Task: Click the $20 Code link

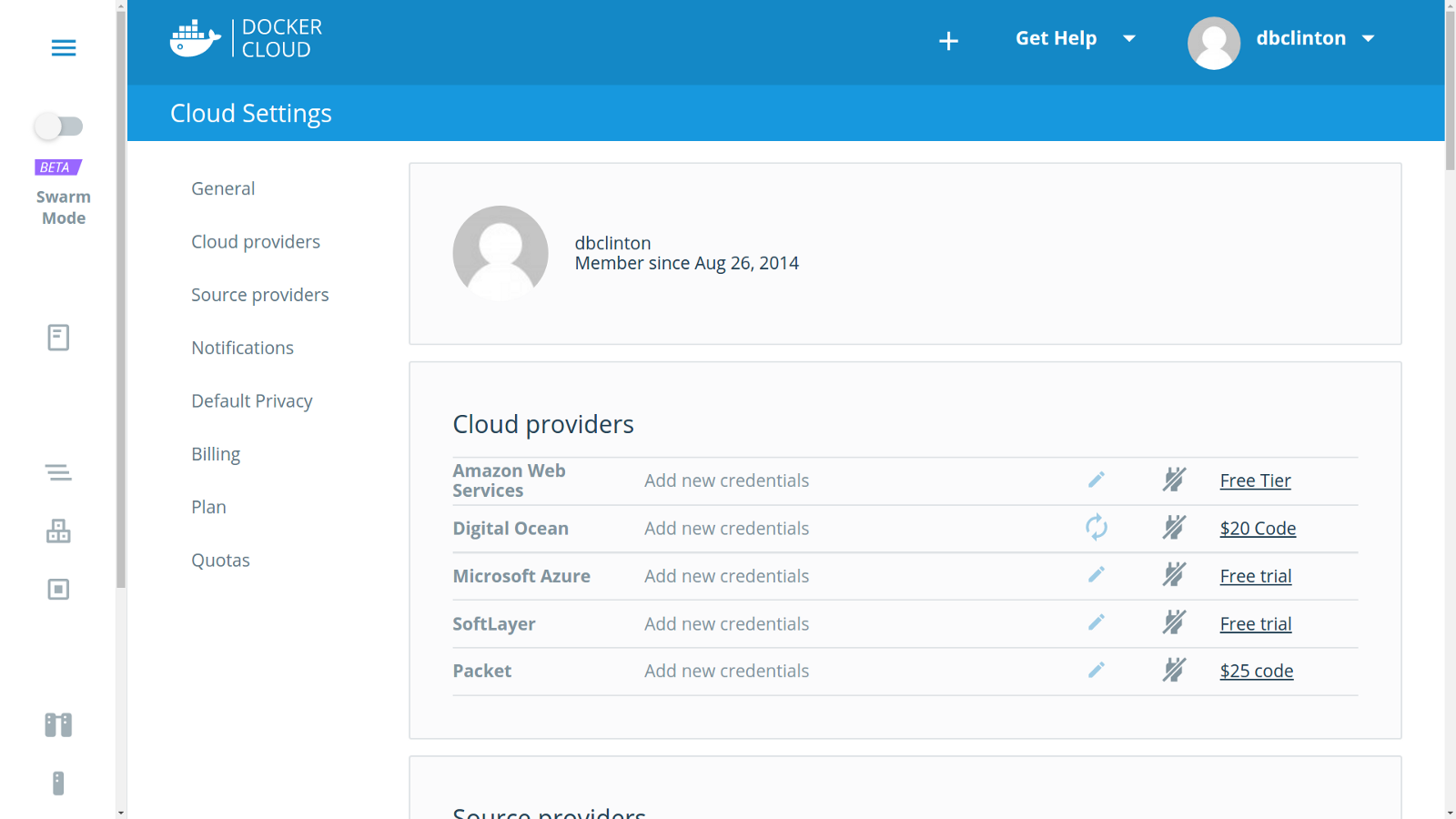Action: click(1258, 529)
